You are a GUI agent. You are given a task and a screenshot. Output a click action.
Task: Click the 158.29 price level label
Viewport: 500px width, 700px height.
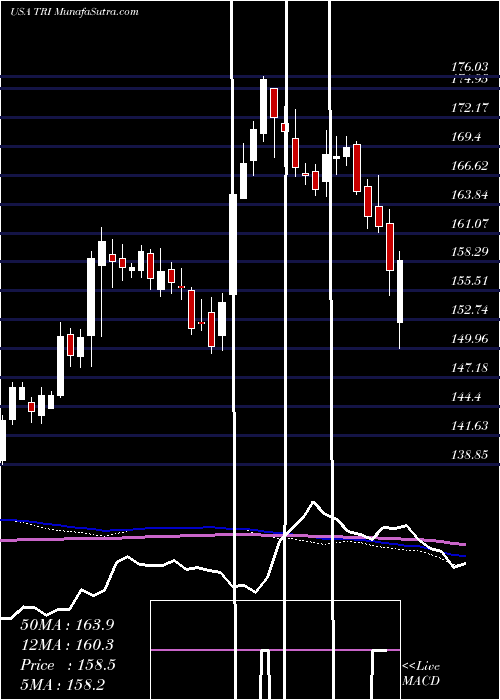click(x=469, y=252)
